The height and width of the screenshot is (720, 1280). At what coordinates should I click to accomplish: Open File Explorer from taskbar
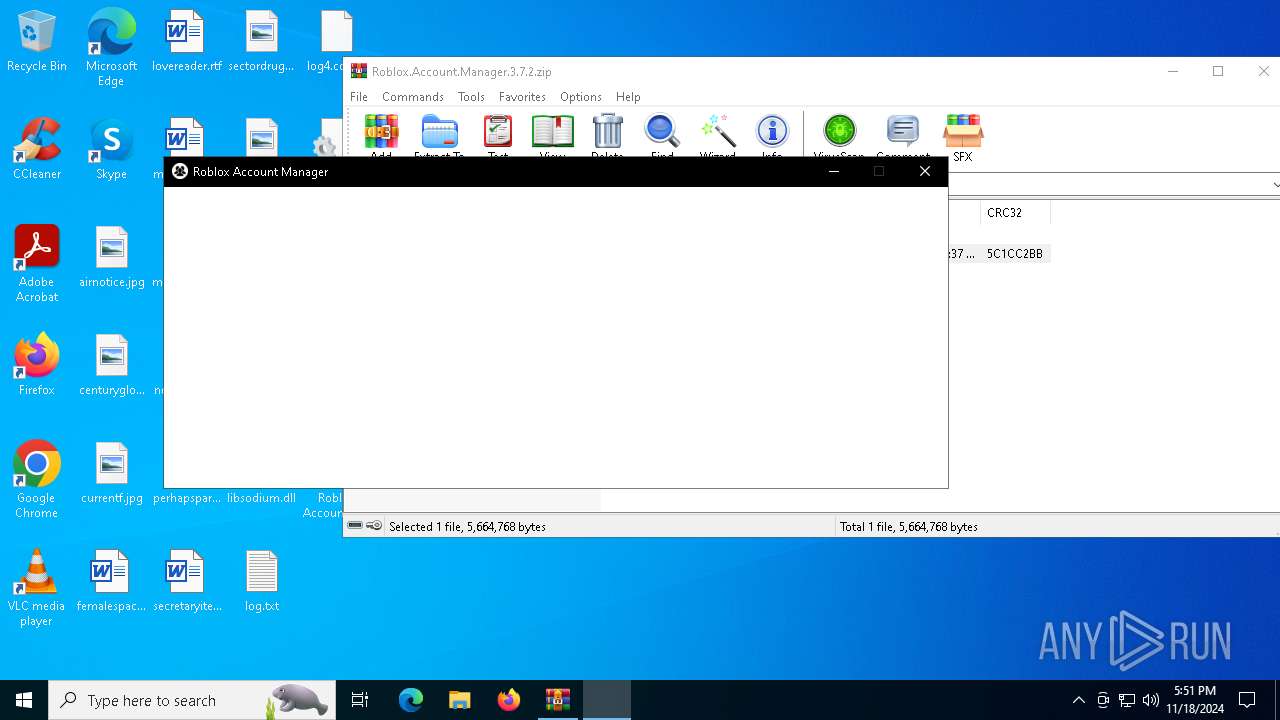coord(460,700)
